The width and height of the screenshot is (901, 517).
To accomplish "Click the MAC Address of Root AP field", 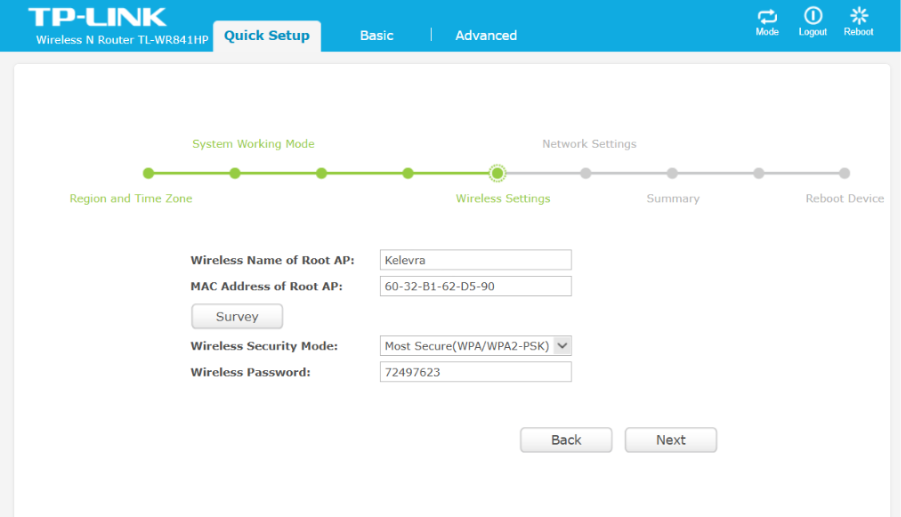I will click(x=476, y=287).
